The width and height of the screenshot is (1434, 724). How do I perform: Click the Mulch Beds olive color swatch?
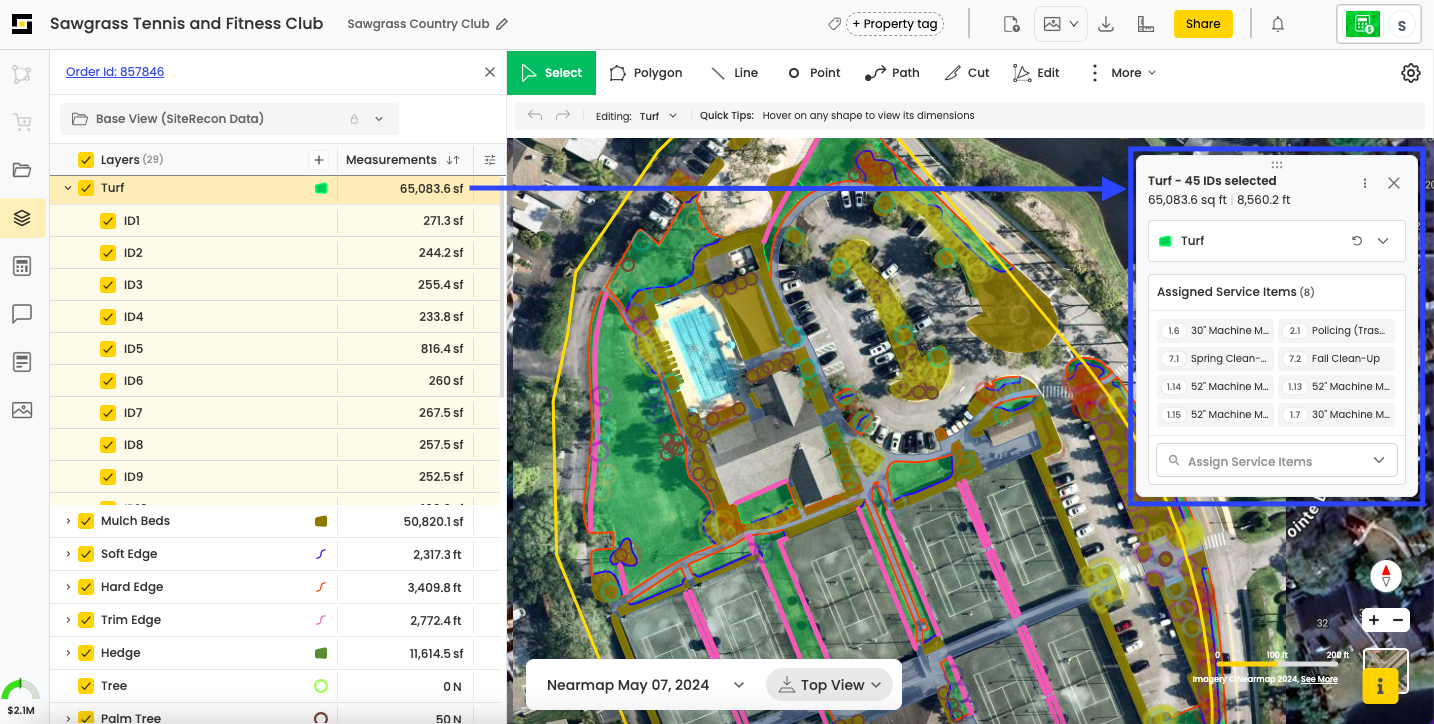tap(321, 521)
